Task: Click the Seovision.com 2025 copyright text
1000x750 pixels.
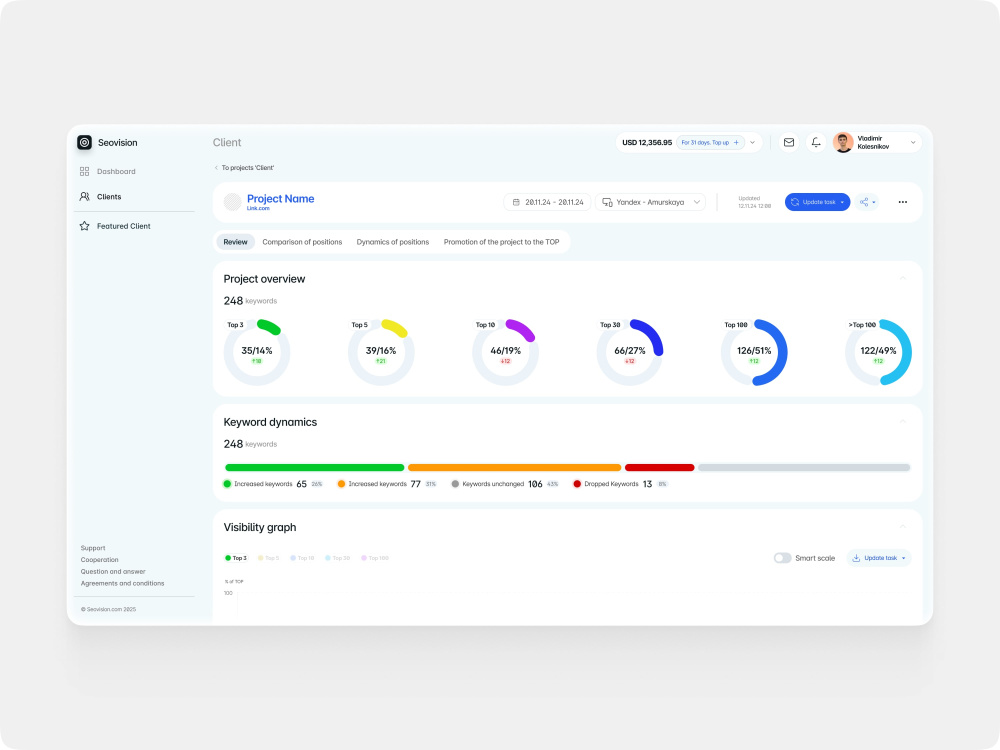Action: pyautogui.click(x=108, y=609)
